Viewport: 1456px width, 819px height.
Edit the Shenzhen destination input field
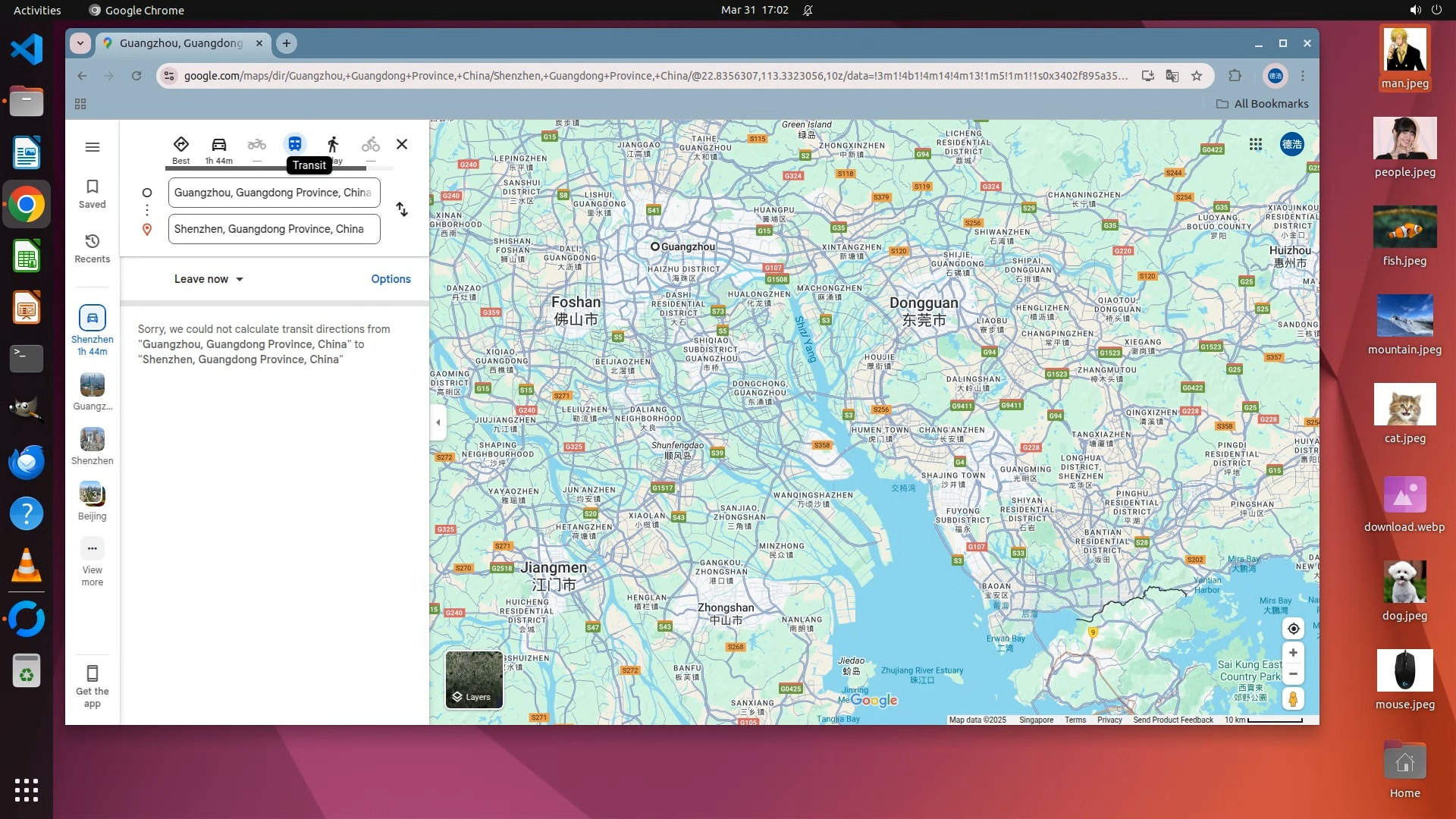coord(274,229)
